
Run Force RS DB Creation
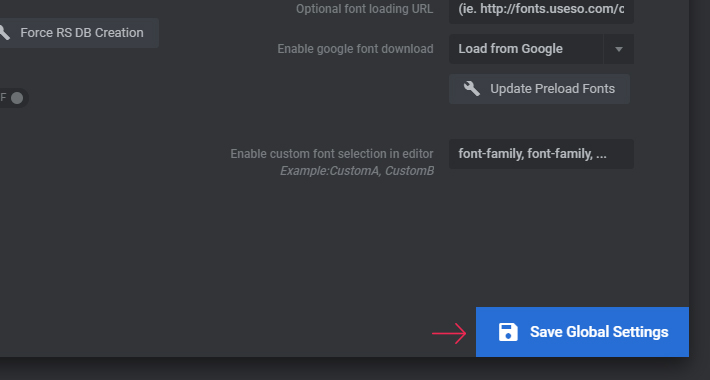tap(78, 33)
